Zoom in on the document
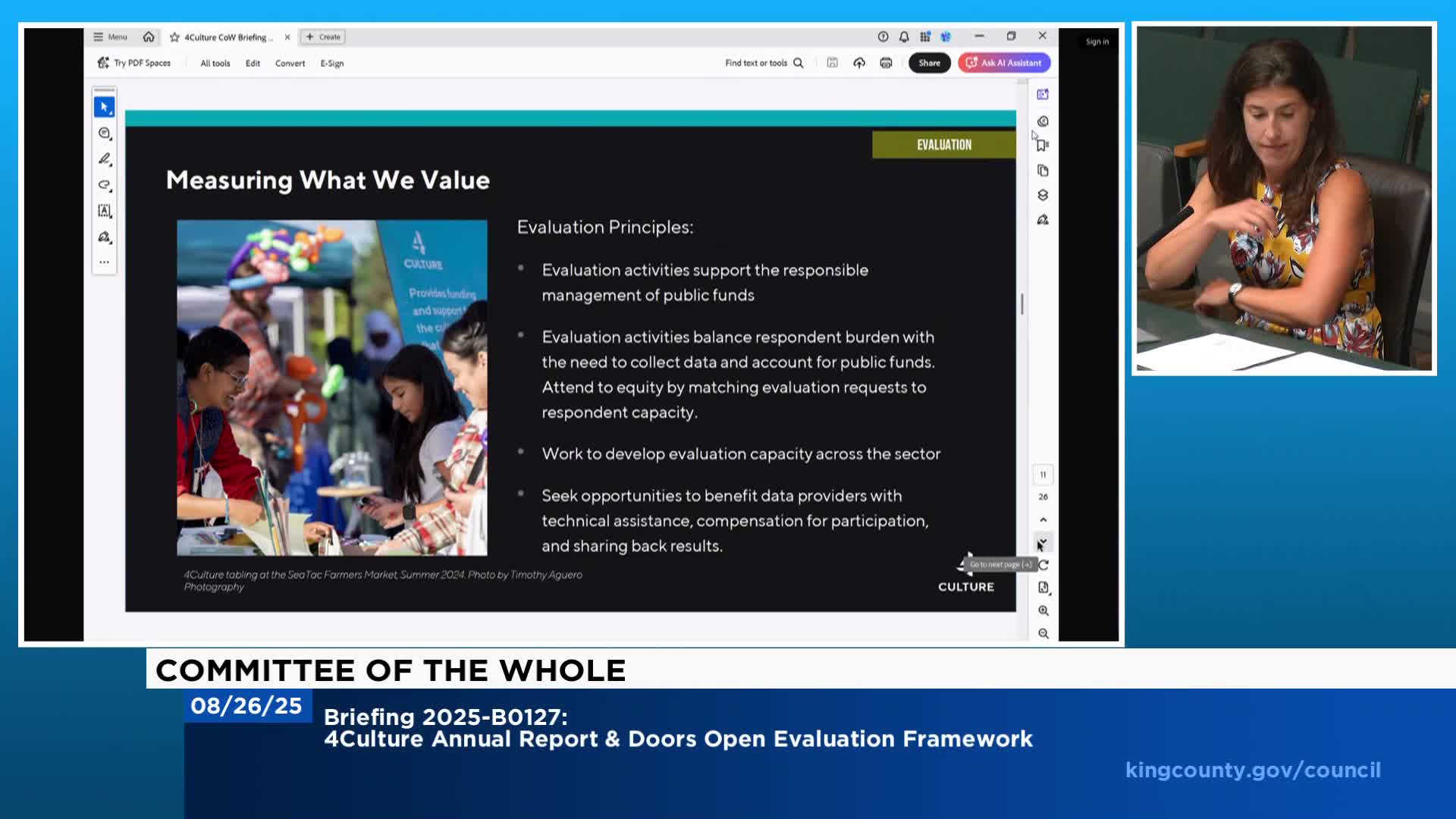This screenshot has height=819, width=1456. pos(1043,610)
